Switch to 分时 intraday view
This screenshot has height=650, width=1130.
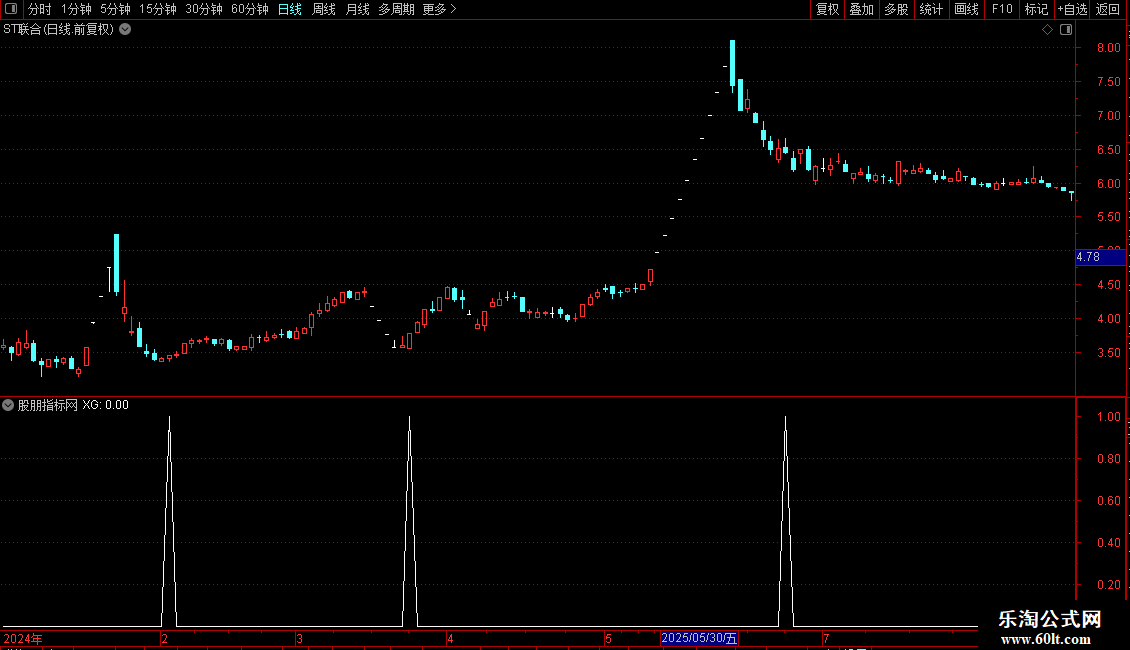click(x=40, y=9)
